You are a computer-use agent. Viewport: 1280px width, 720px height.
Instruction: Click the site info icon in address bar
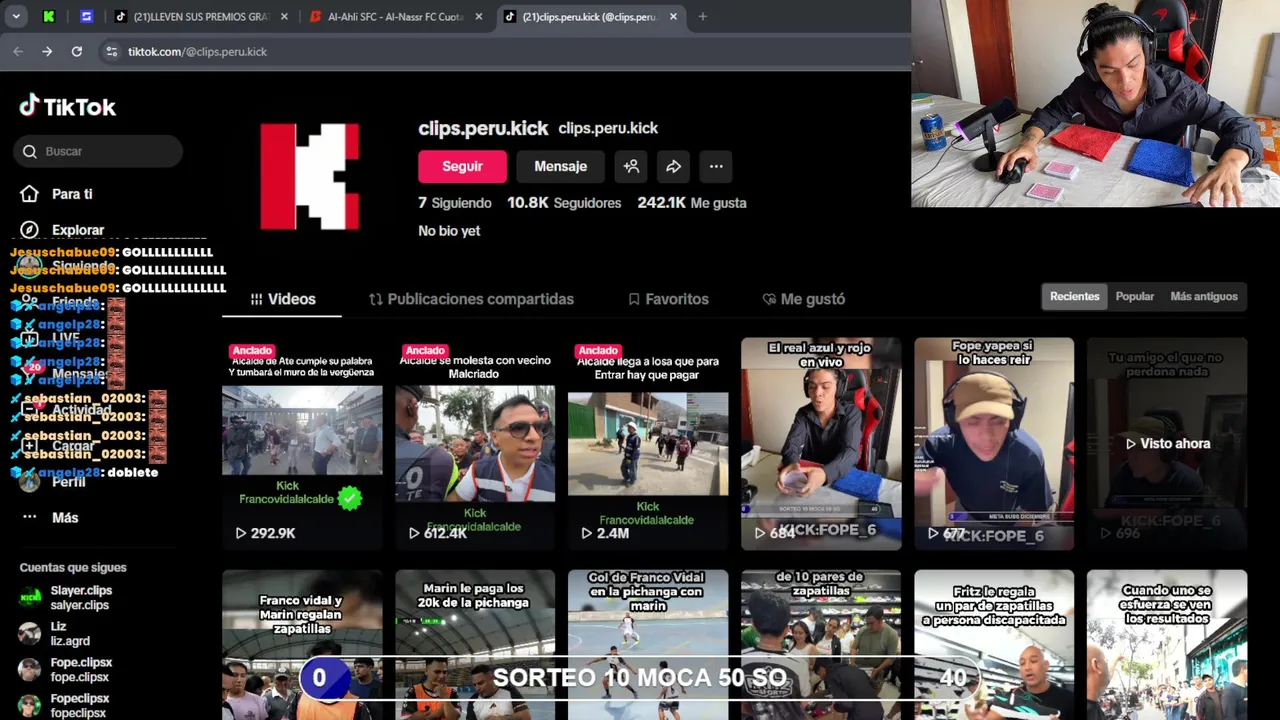point(111,51)
